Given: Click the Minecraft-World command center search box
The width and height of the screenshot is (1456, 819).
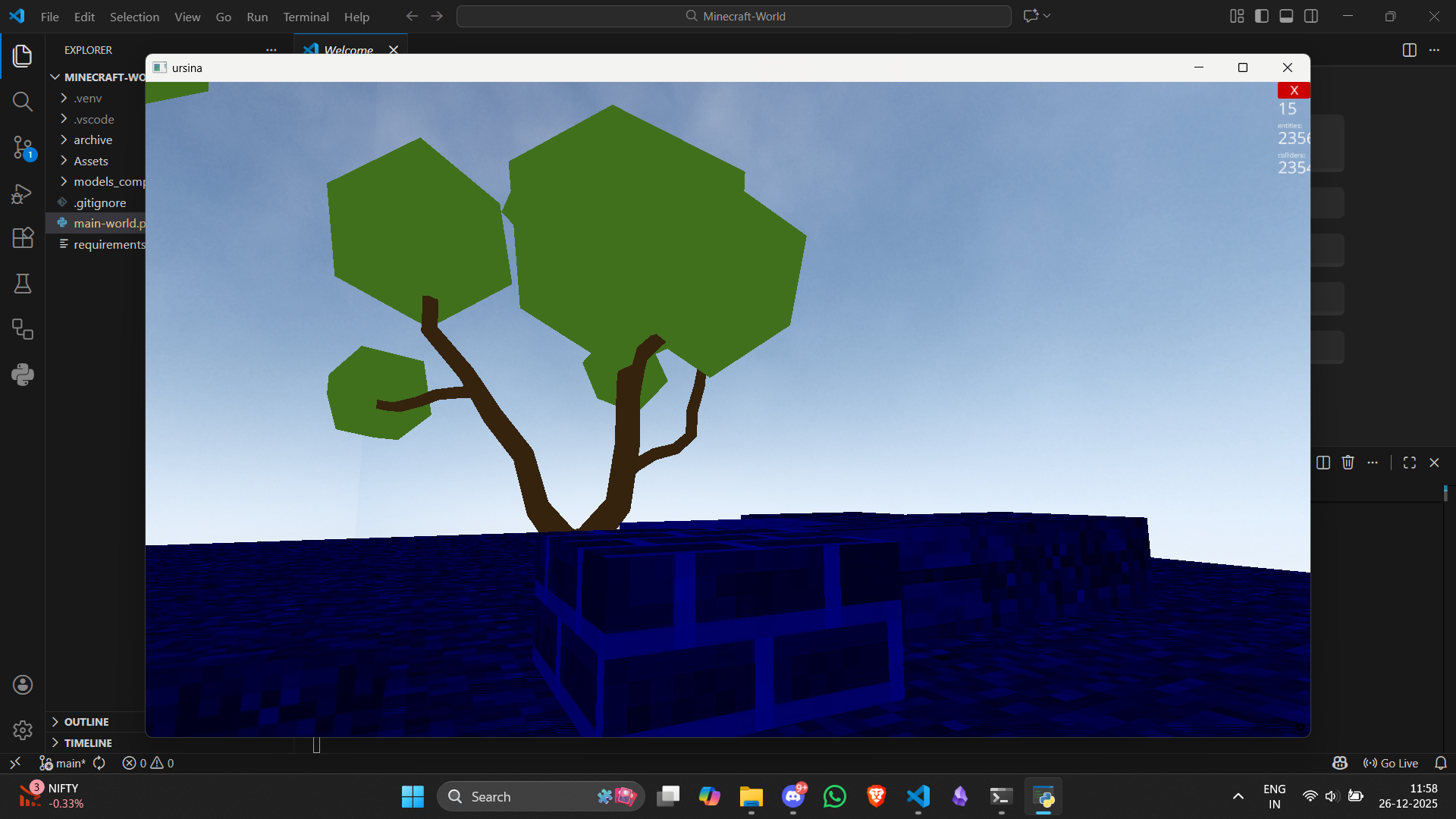Looking at the screenshot, I should click(x=734, y=16).
